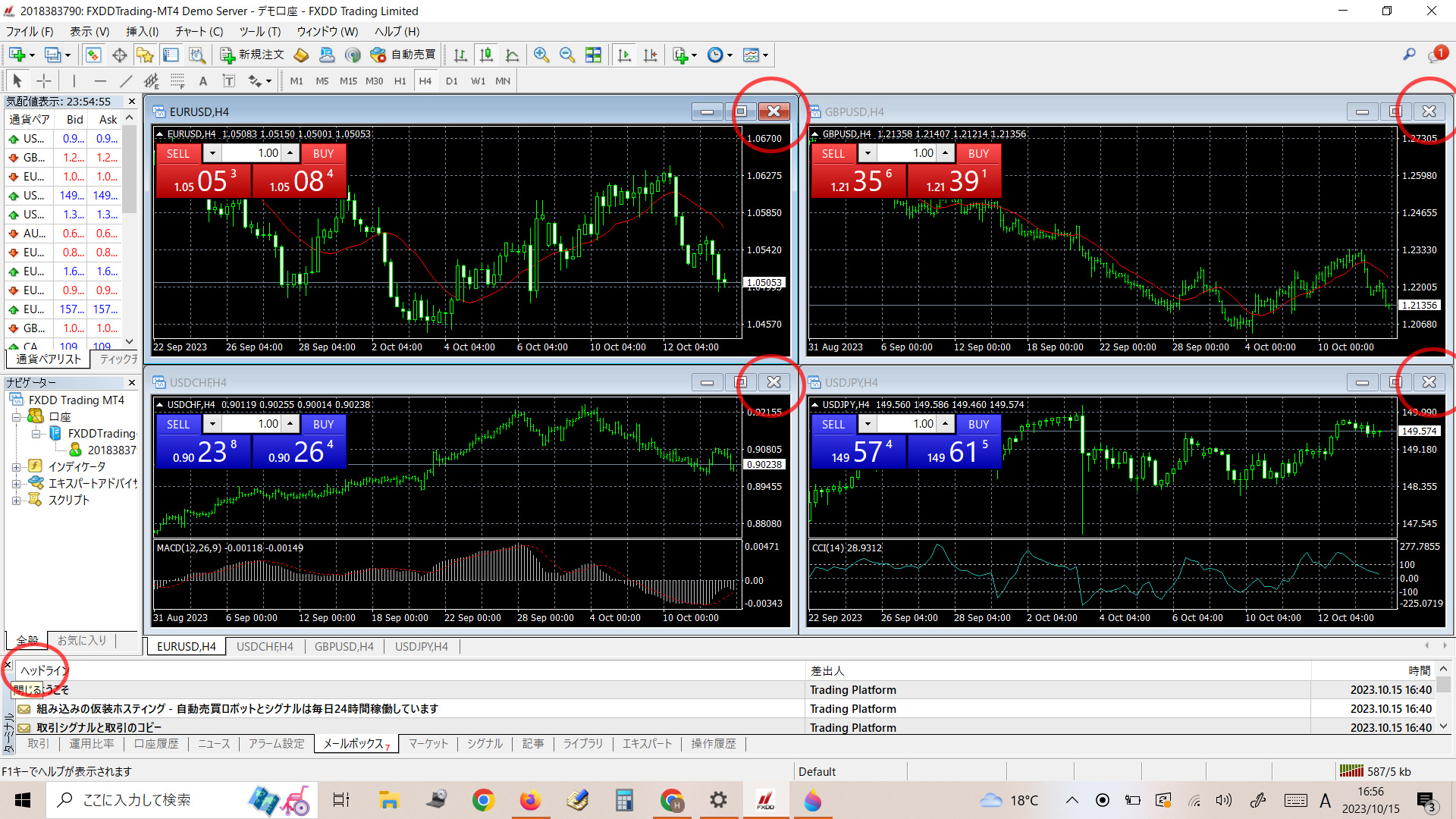1456x819 pixels.
Task: Open EURUSD chart volume dropdown arrow
Action: tap(212, 153)
